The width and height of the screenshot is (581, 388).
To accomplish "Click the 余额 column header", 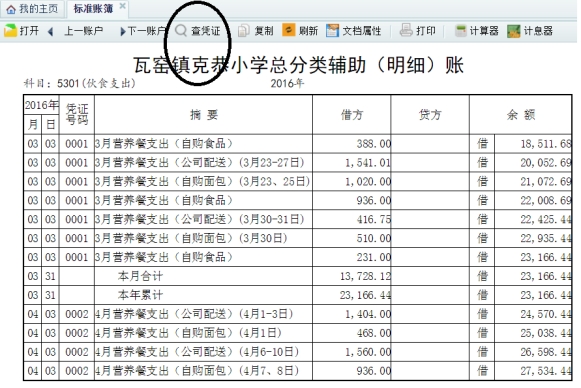I will point(521,115).
